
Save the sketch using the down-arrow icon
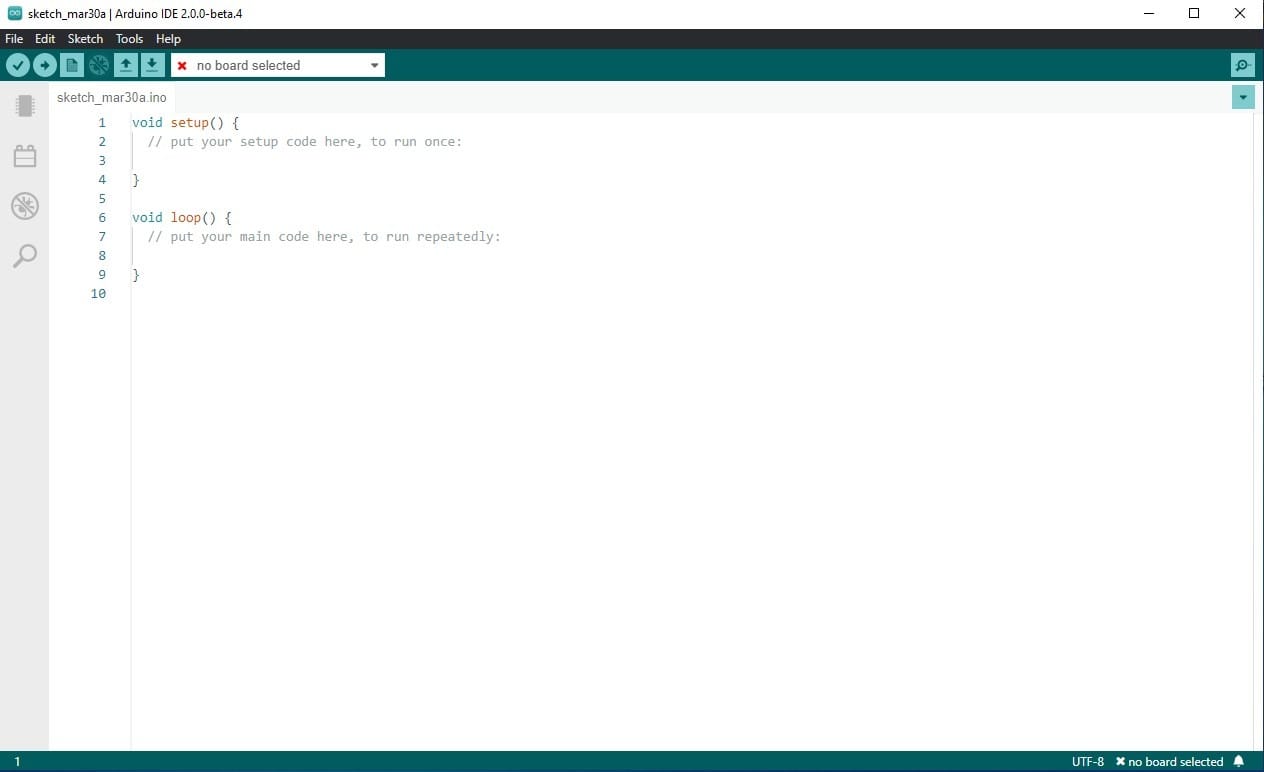click(x=152, y=65)
